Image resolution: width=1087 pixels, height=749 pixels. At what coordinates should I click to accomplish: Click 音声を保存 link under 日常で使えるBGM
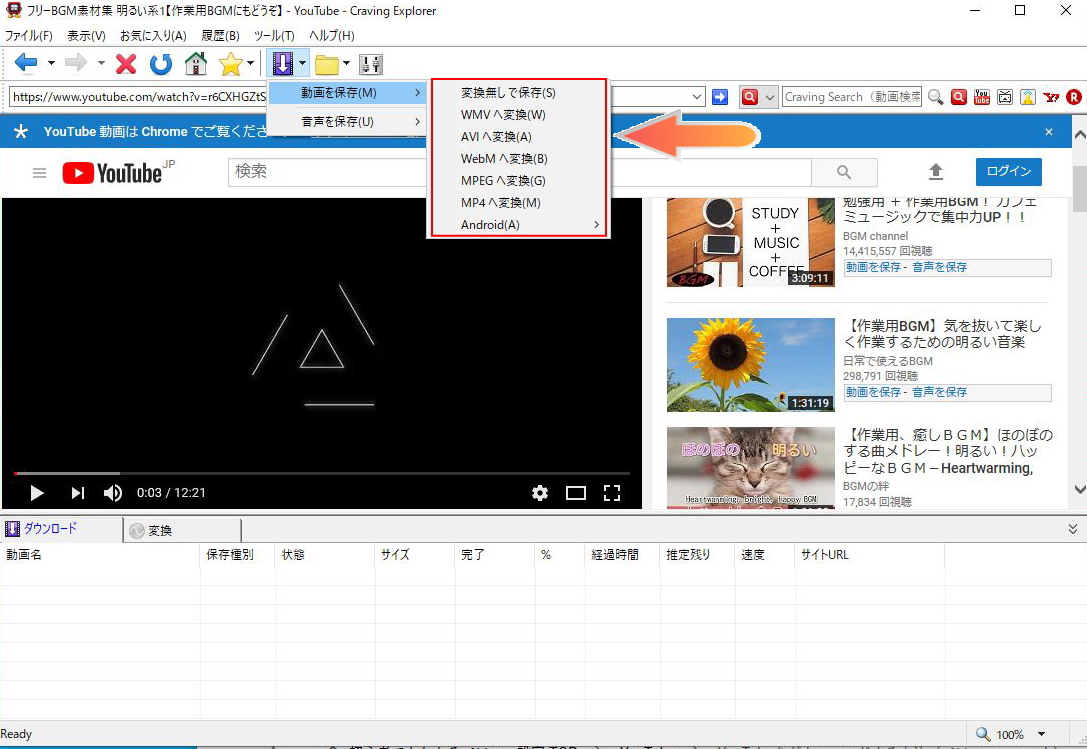click(x=939, y=392)
